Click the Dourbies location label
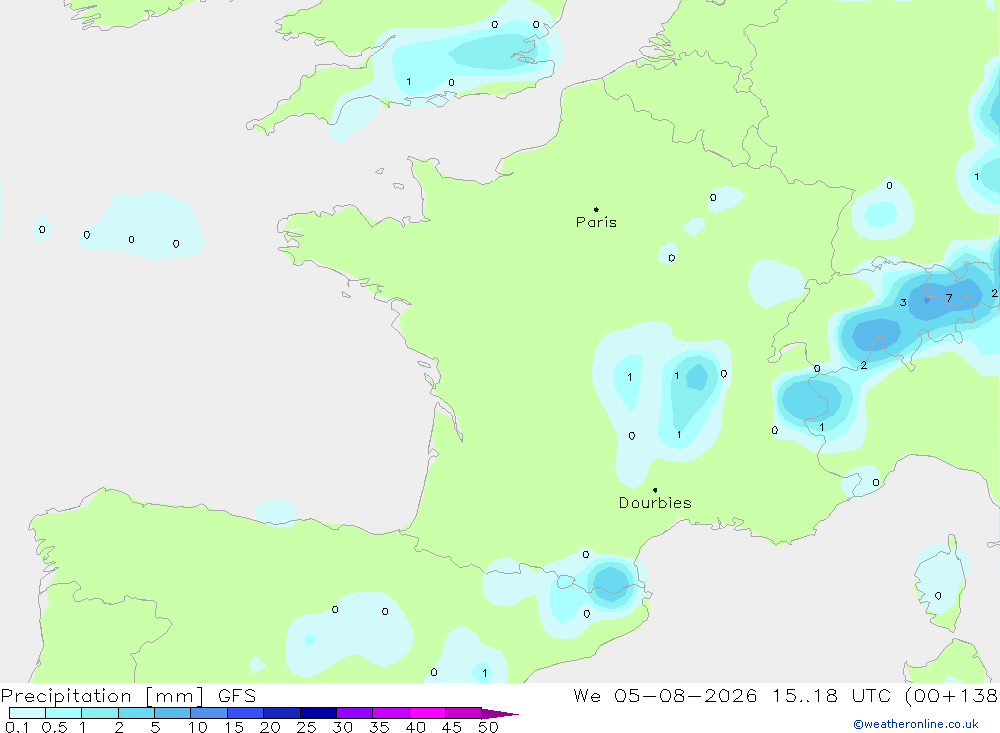 coord(655,503)
